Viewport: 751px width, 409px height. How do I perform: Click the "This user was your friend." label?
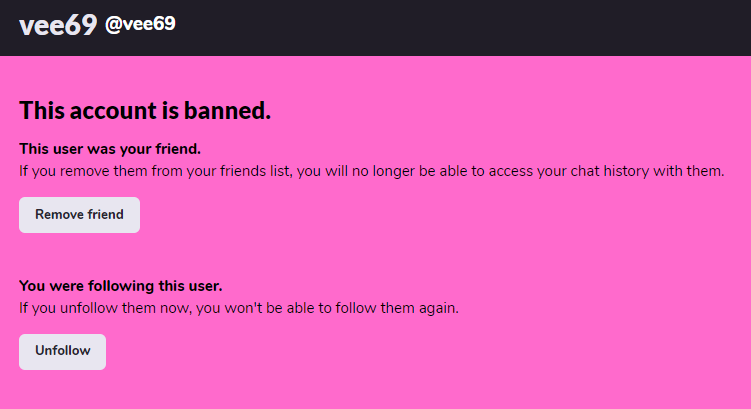tap(110, 149)
